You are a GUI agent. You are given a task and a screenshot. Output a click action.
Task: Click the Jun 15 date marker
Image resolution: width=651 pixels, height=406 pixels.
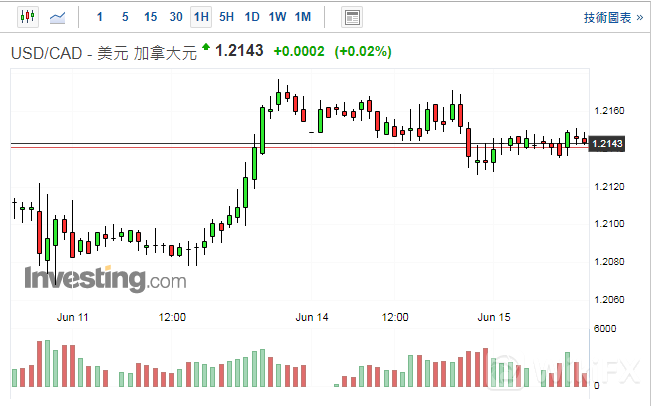click(494, 317)
